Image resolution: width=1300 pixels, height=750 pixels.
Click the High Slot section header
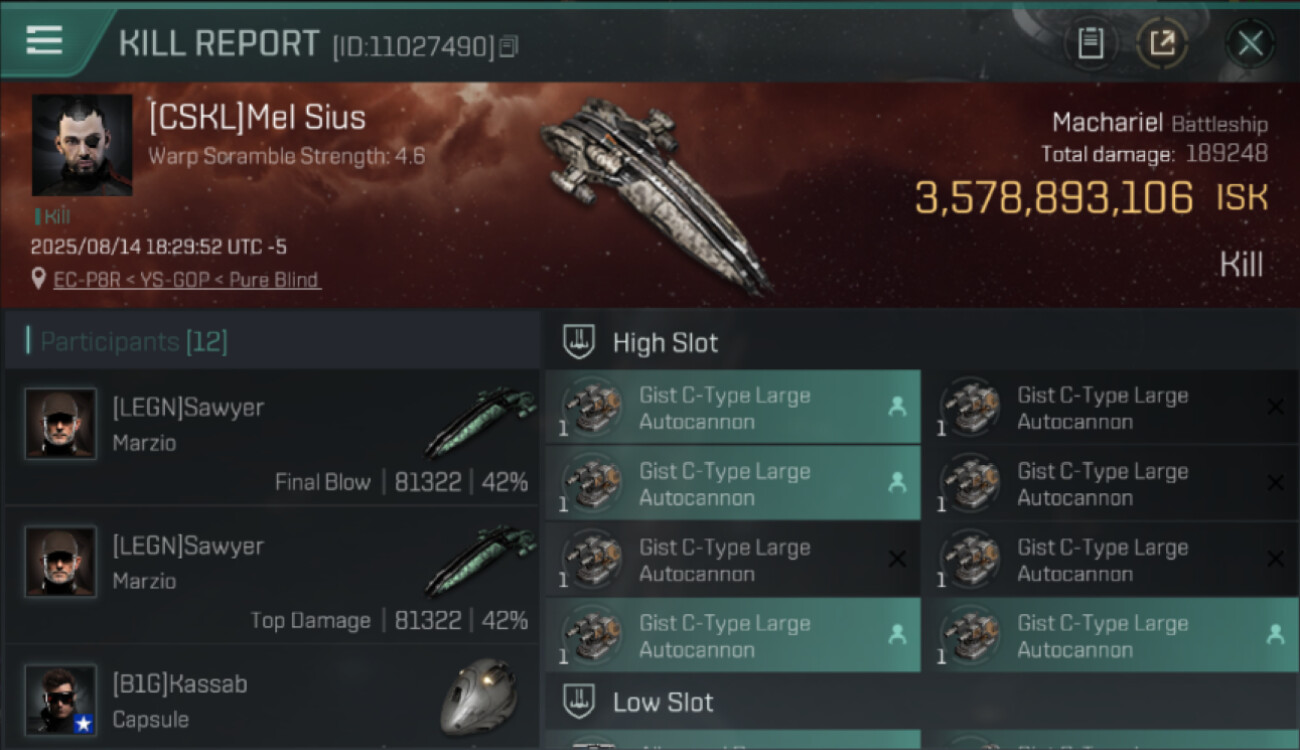pos(665,343)
